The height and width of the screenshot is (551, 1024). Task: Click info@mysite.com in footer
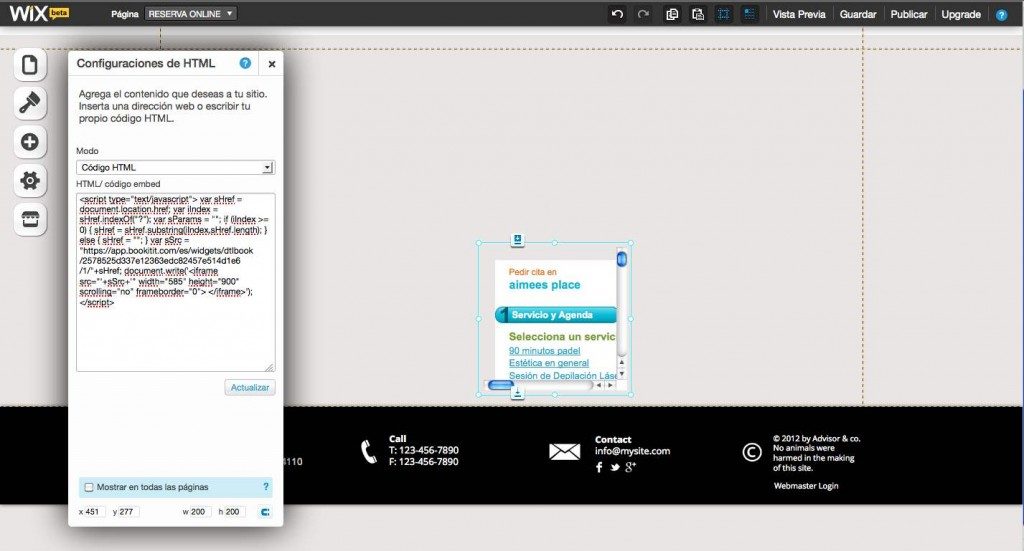coord(632,450)
